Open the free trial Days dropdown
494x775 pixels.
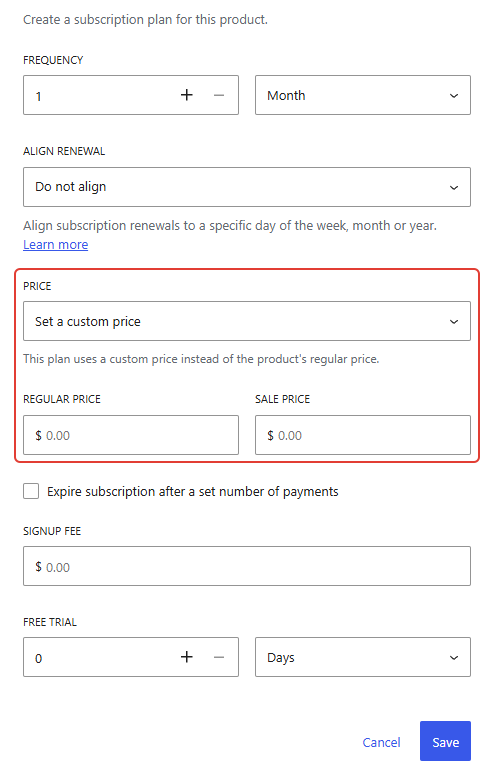(x=363, y=657)
